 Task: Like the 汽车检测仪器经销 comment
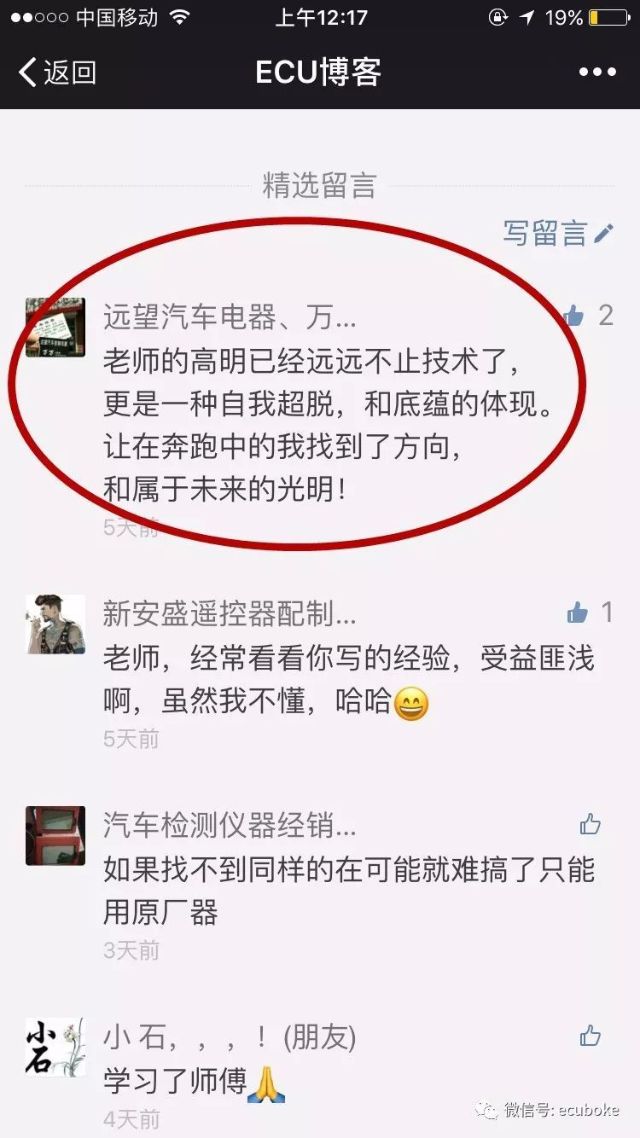pyautogui.click(x=590, y=824)
